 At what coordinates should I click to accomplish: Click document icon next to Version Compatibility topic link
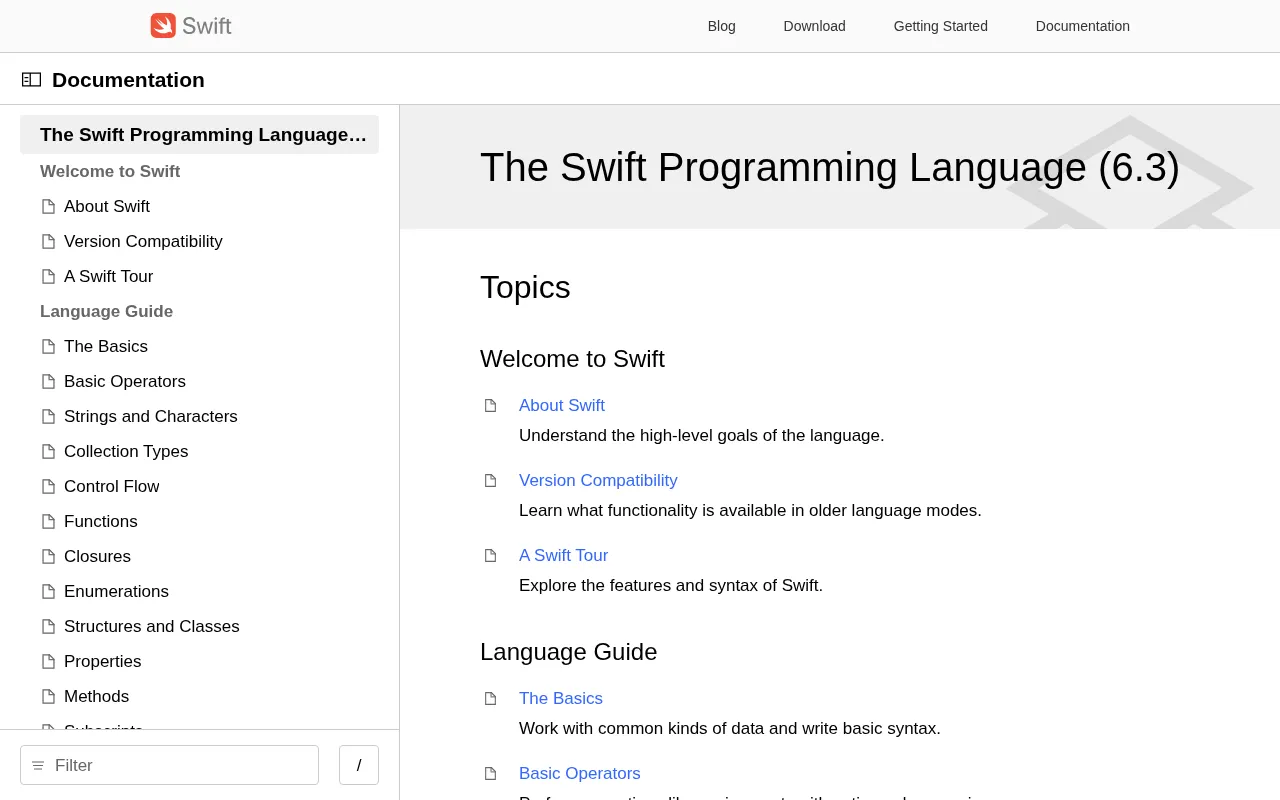pyautogui.click(x=490, y=481)
